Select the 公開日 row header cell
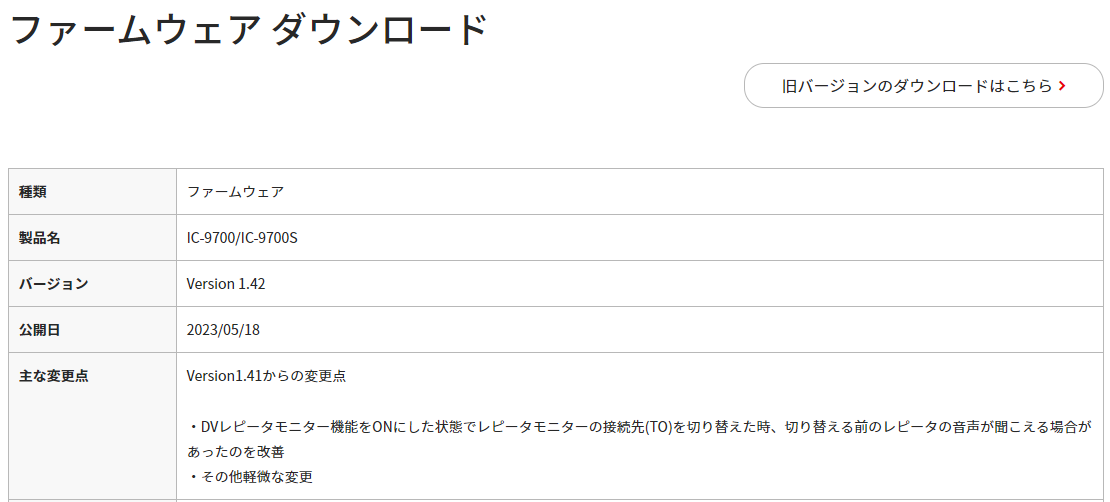This screenshot has width=1110, height=502. pos(93,329)
